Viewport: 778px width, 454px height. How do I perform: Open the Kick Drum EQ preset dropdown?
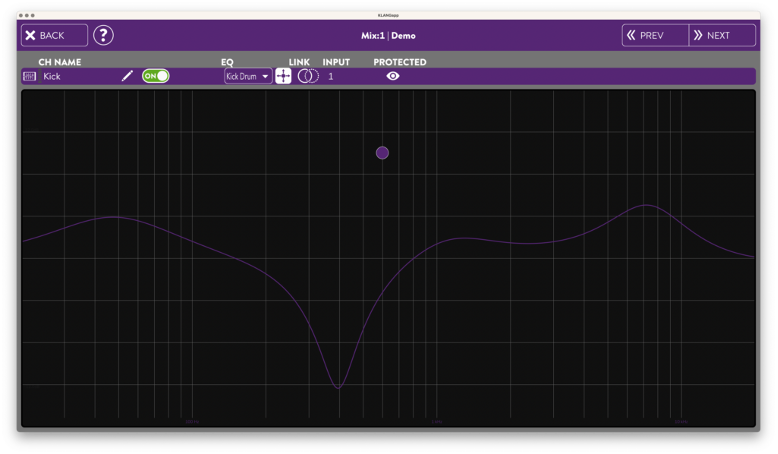(248, 76)
